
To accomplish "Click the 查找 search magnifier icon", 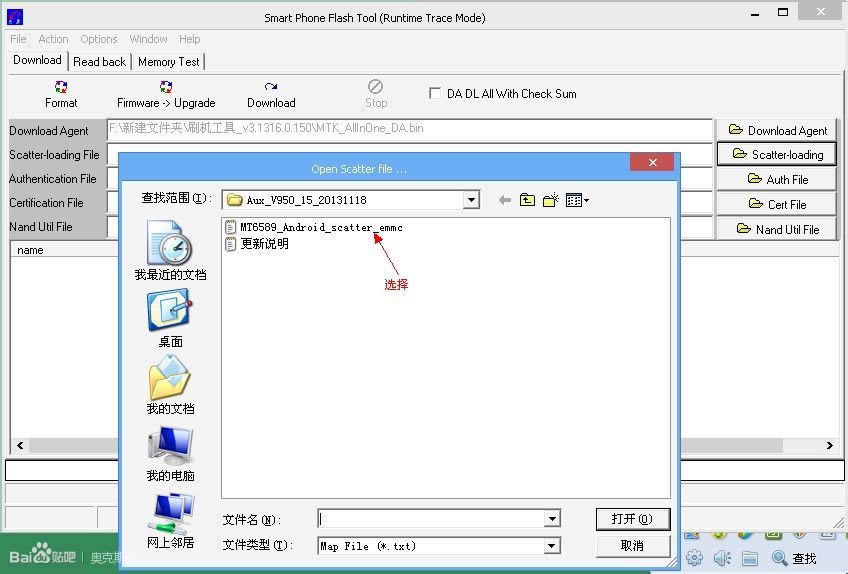I will (779, 558).
